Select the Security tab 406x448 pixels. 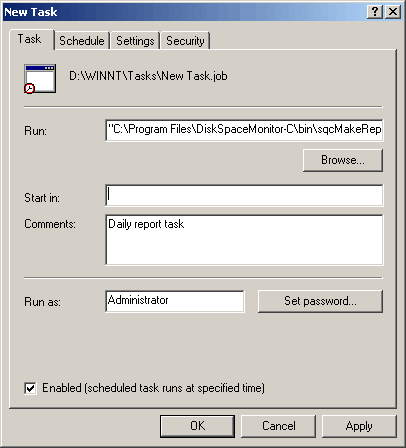[x=185, y=41]
